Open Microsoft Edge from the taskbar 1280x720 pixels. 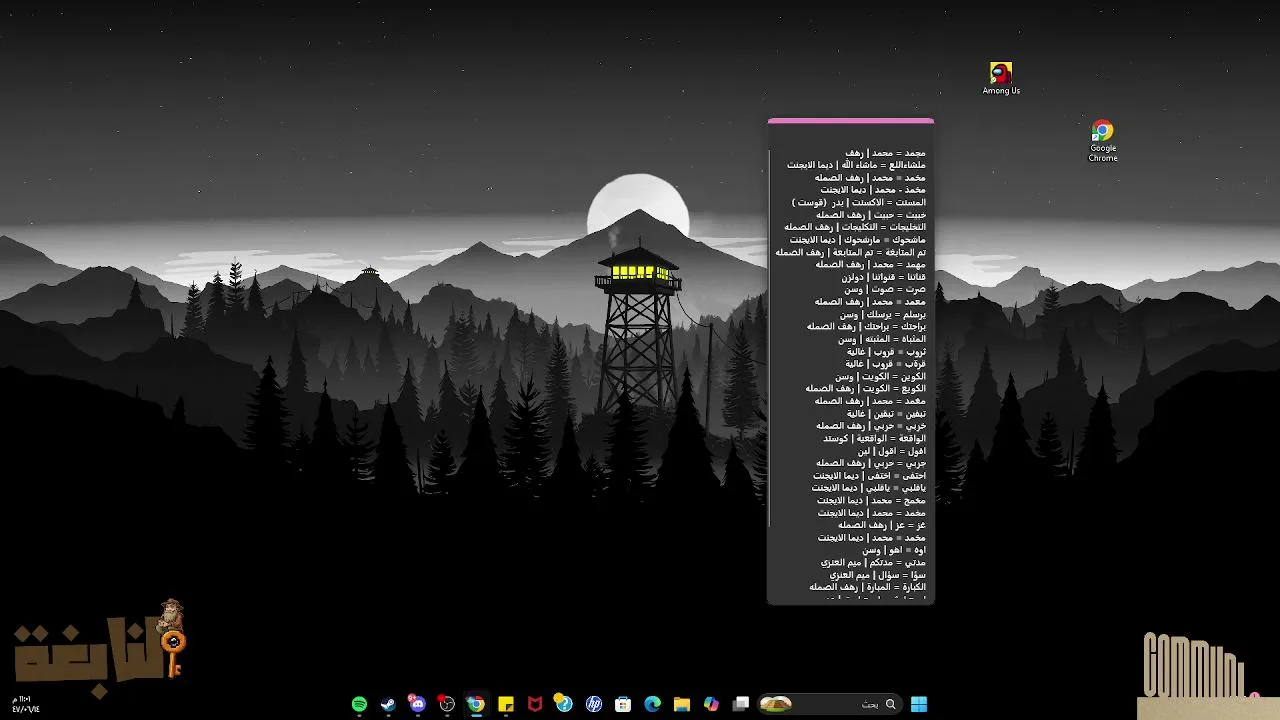click(x=653, y=704)
